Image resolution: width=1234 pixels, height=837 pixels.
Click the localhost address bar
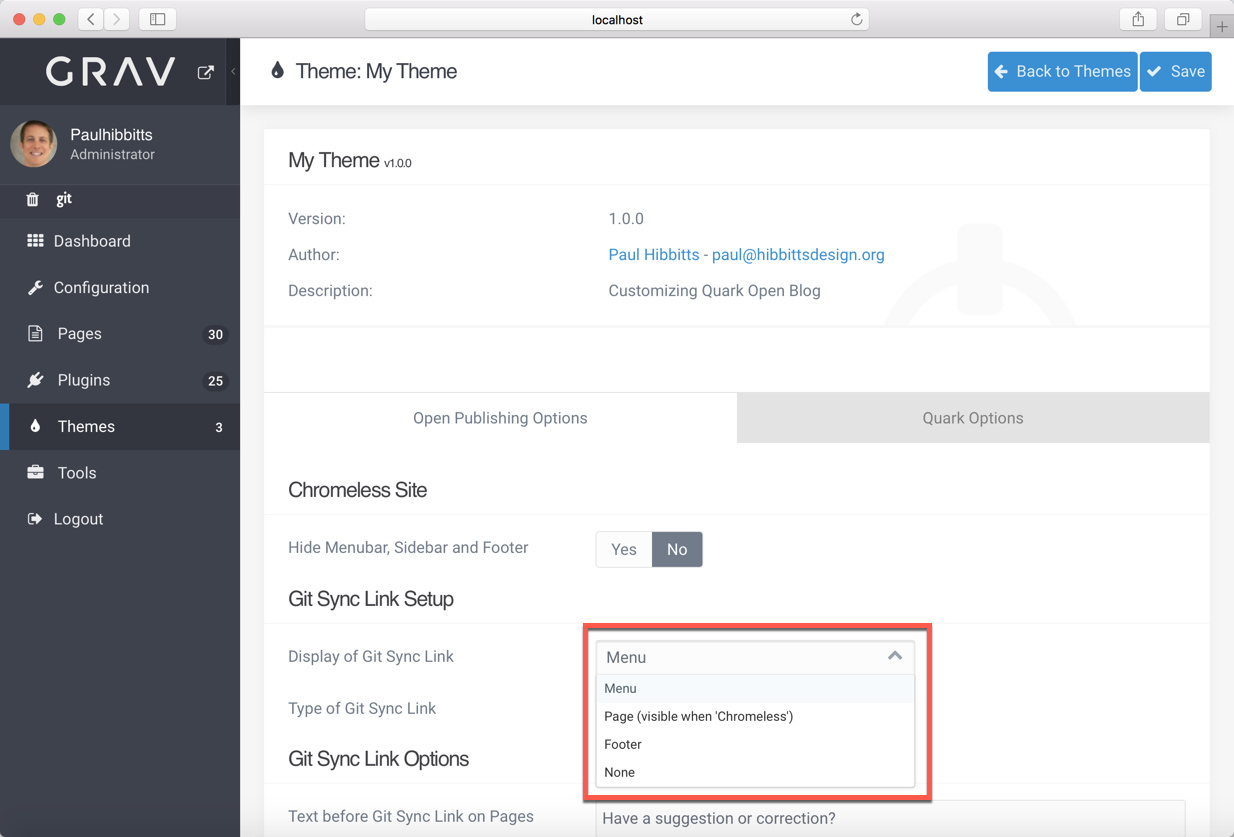(617, 19)
